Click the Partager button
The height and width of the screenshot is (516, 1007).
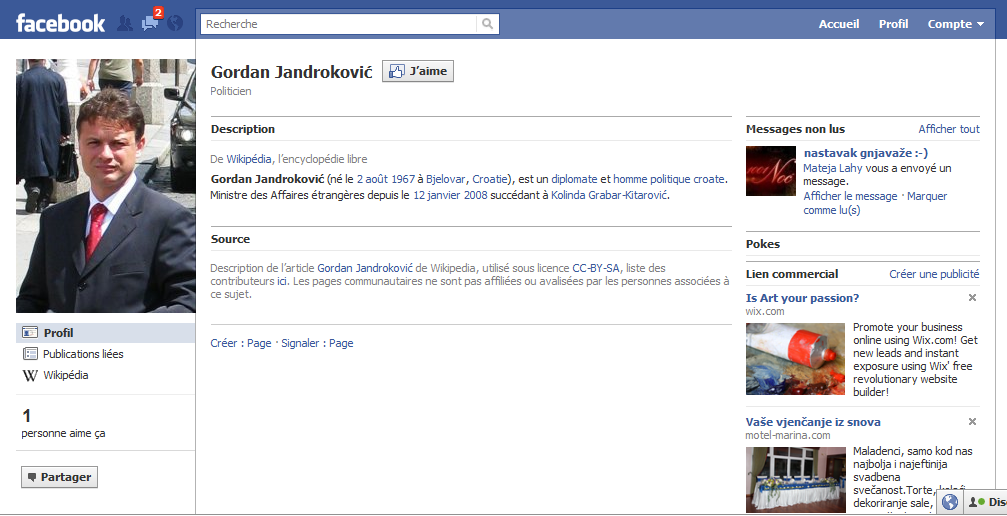pos(60,477)
